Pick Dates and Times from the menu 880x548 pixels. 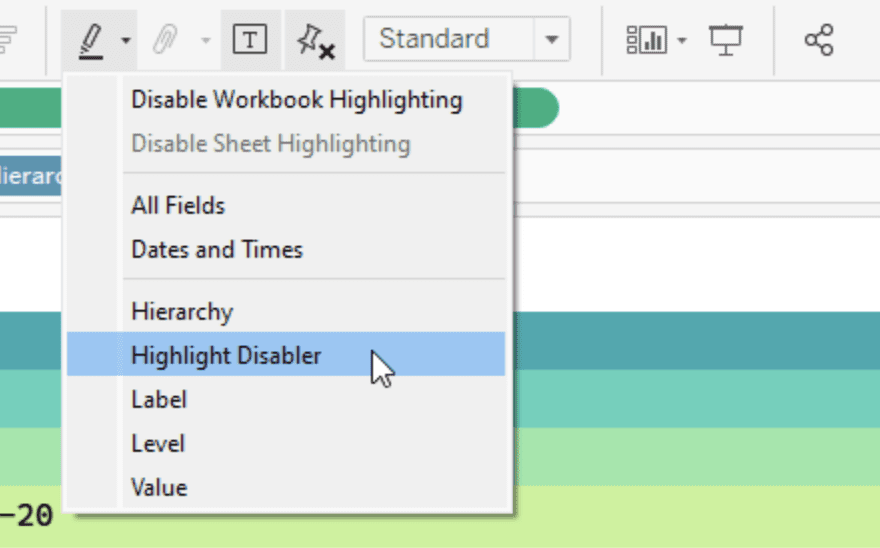click(x=217, y=250)
